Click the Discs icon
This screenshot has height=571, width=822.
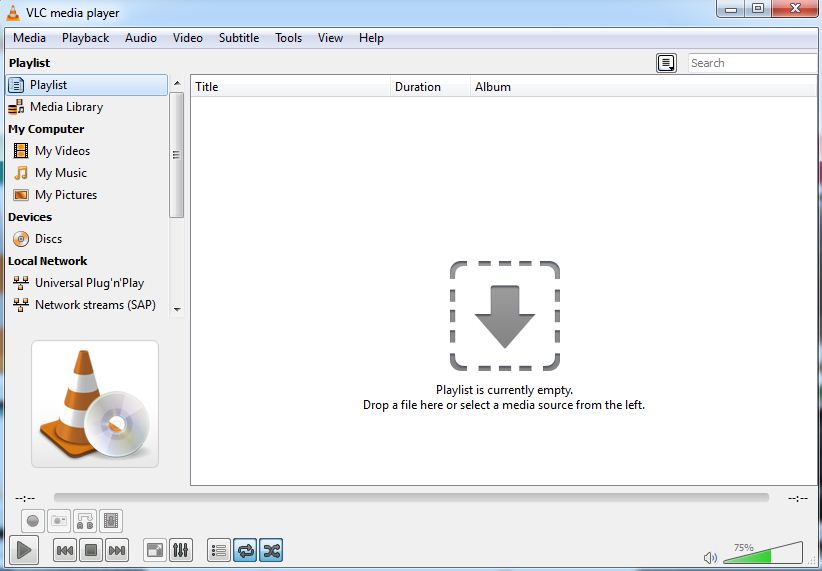point(21,239)
